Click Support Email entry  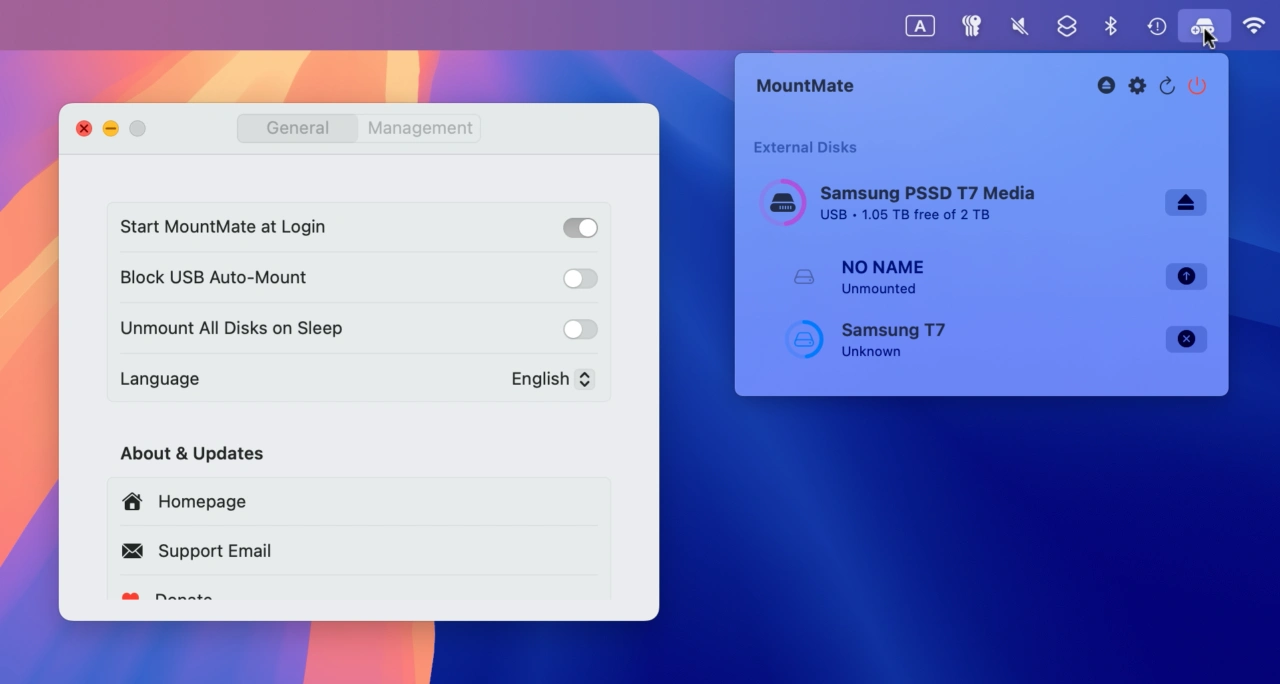(x=214, y=551)
